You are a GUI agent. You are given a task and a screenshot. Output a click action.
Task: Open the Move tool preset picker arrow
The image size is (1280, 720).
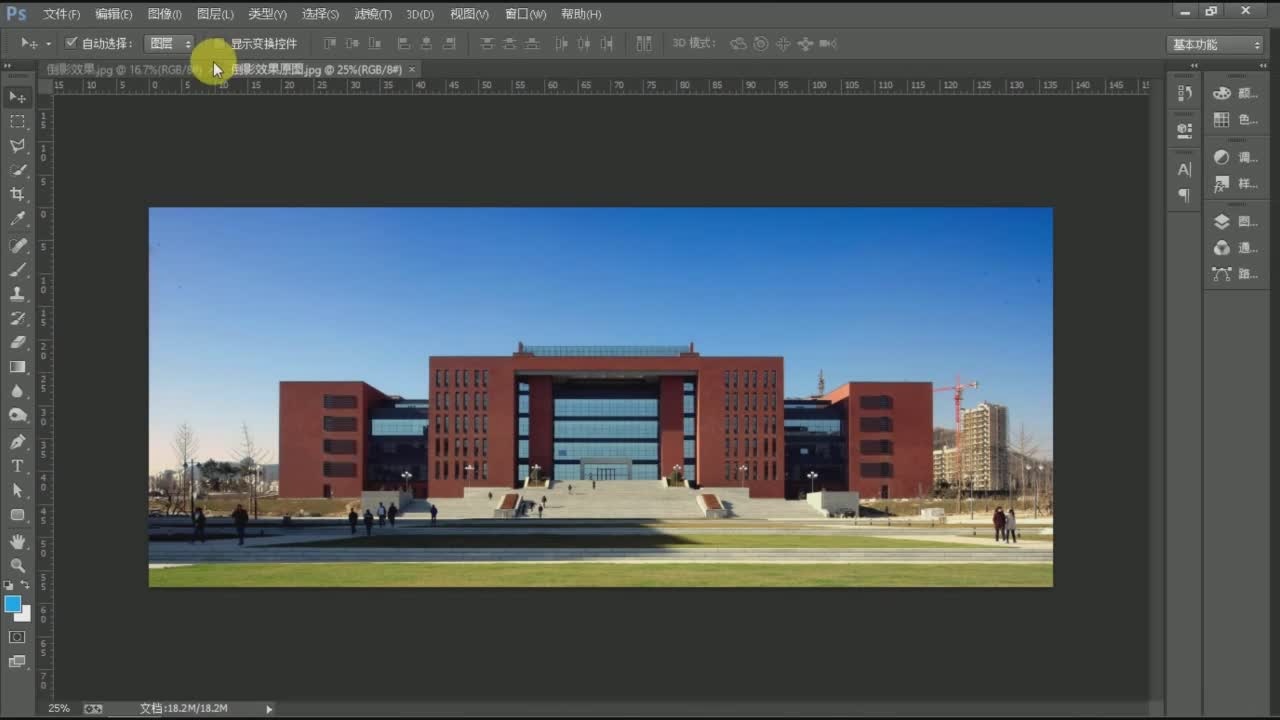pos(48,44)
